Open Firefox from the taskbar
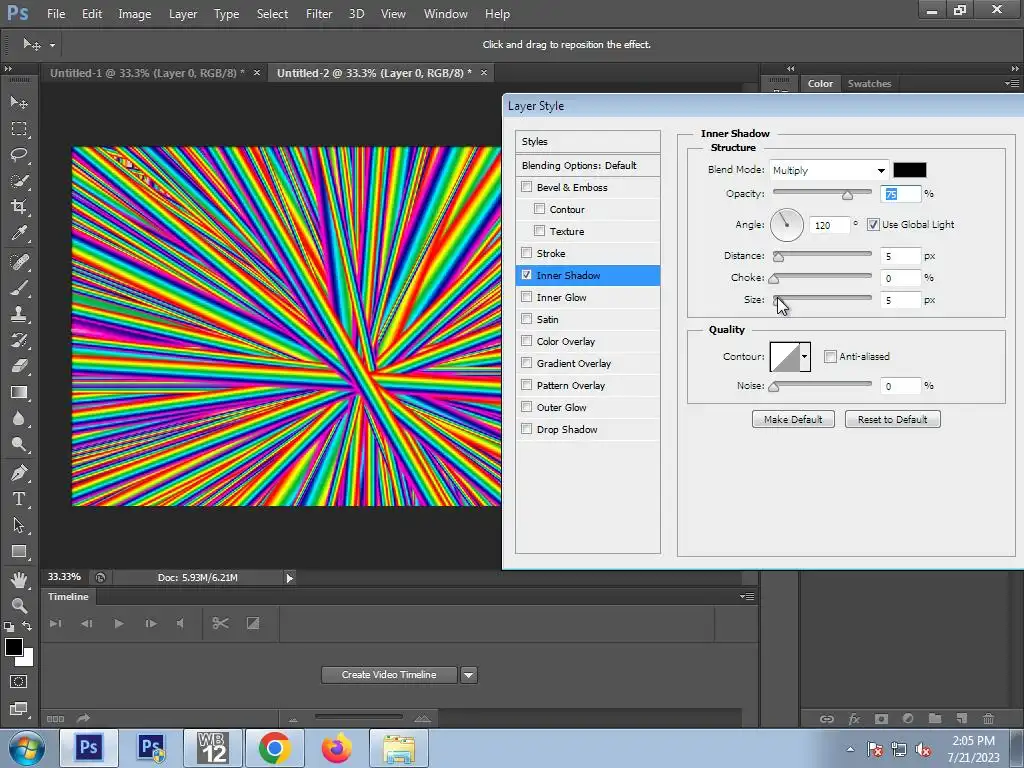Image resolution: width=1024 pixels, height=768 pixels. [336, 748]
